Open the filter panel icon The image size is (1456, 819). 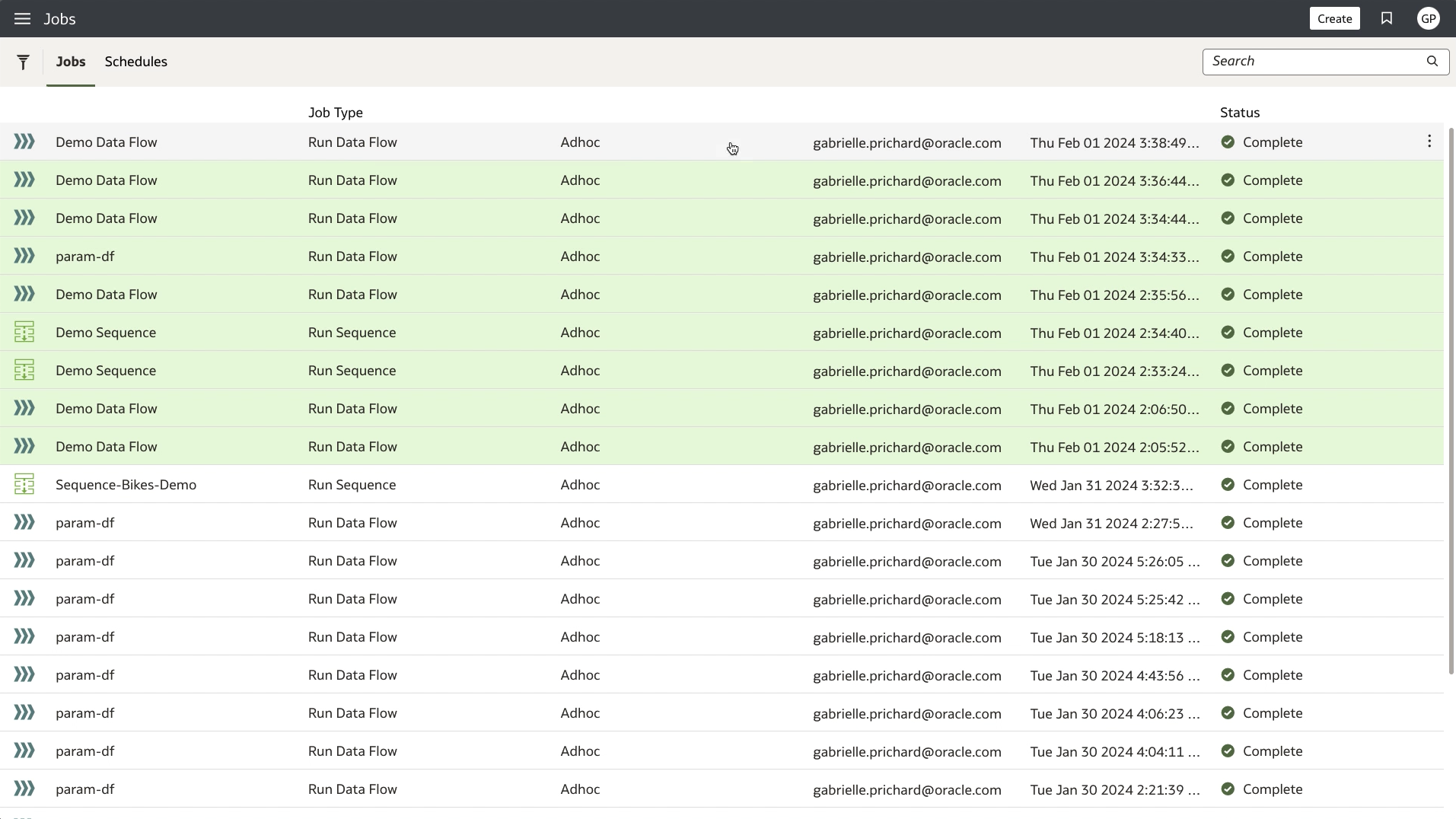click(x=24, y=62)
